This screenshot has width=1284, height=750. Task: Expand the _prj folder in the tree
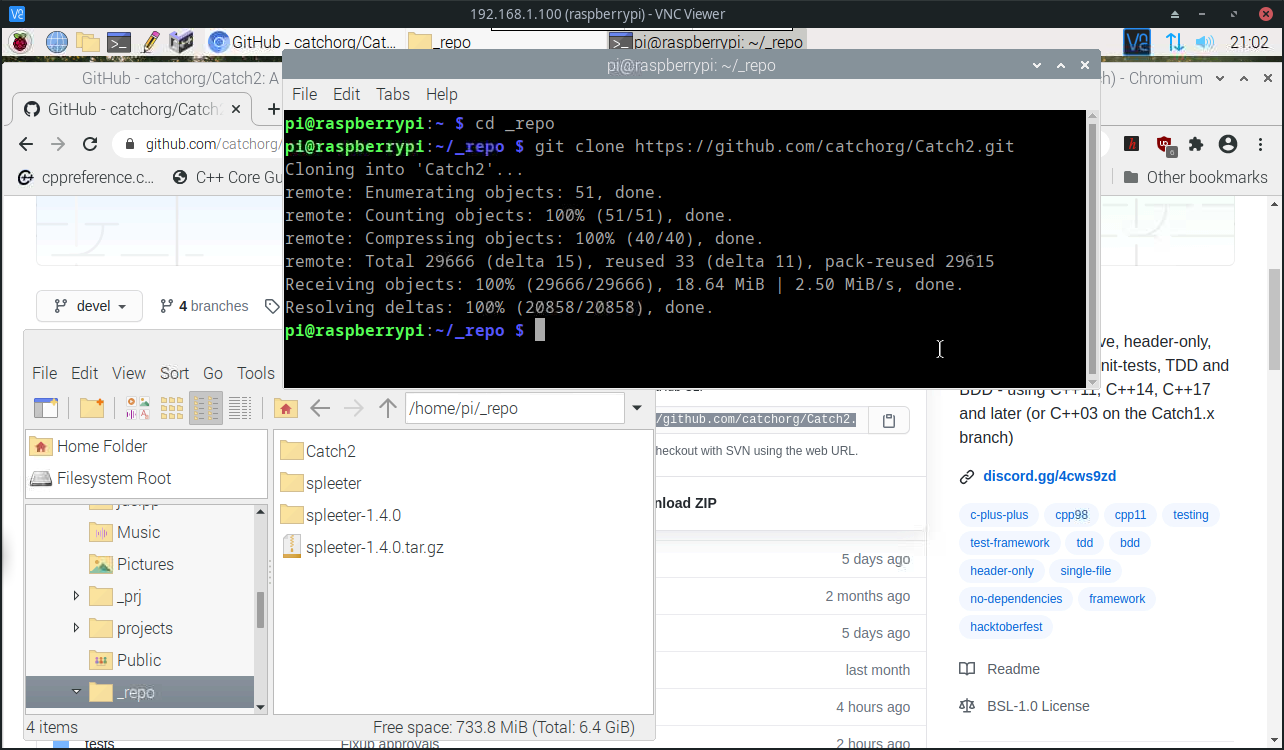click(76, 596)
